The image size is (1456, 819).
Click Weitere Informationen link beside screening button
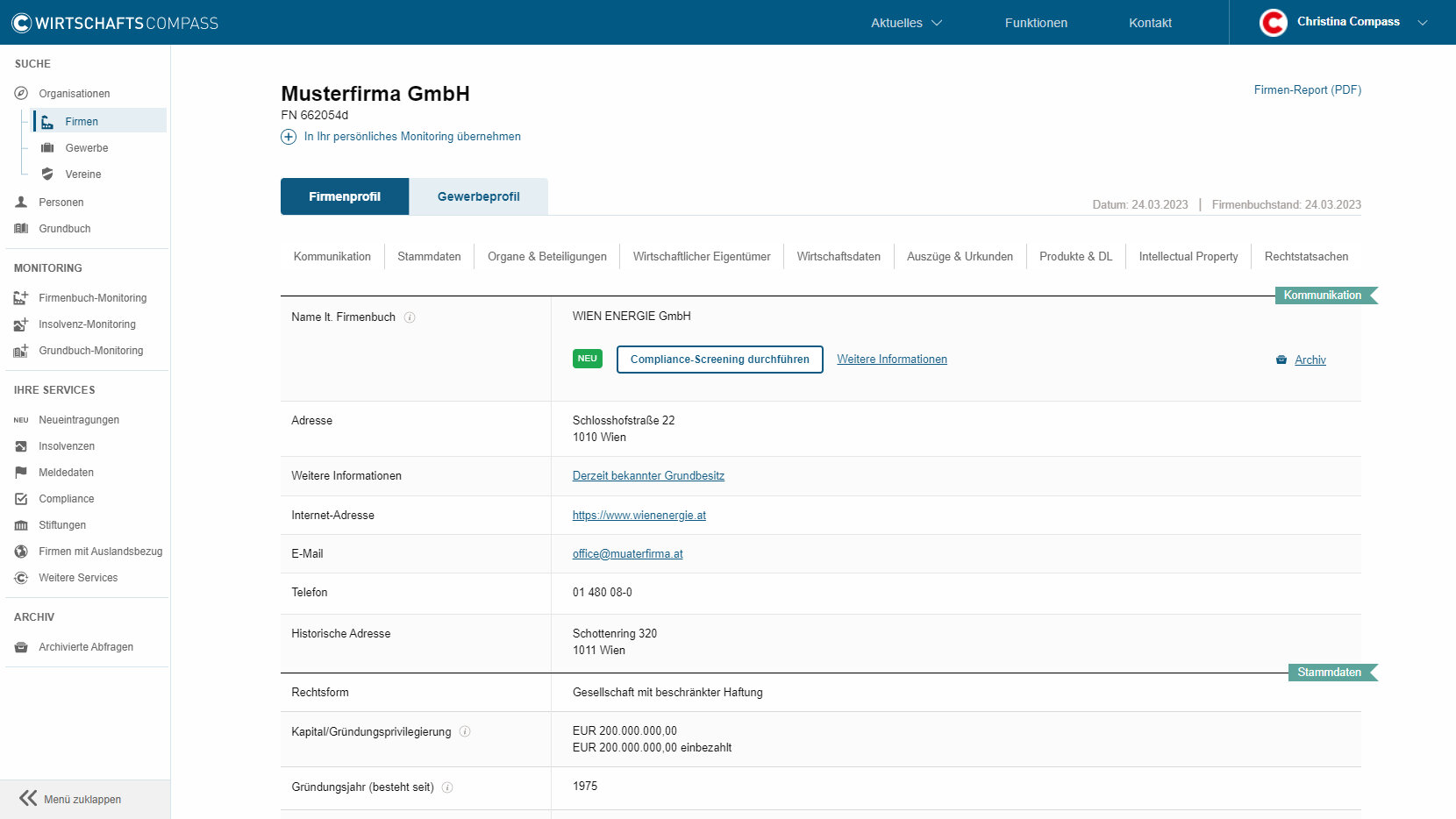pyautogui.click(x=892, y=360)
